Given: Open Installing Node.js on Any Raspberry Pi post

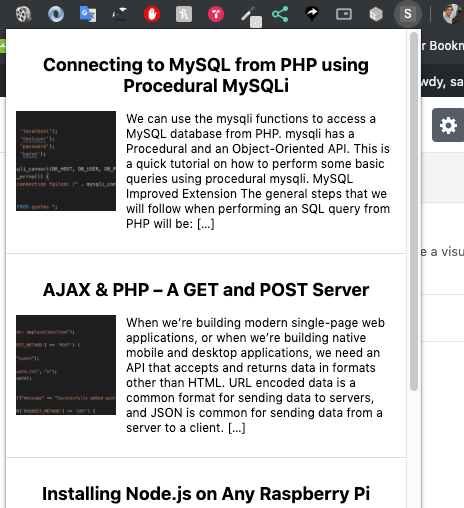Looking at the screenshot, I should [x=206, y=494].
